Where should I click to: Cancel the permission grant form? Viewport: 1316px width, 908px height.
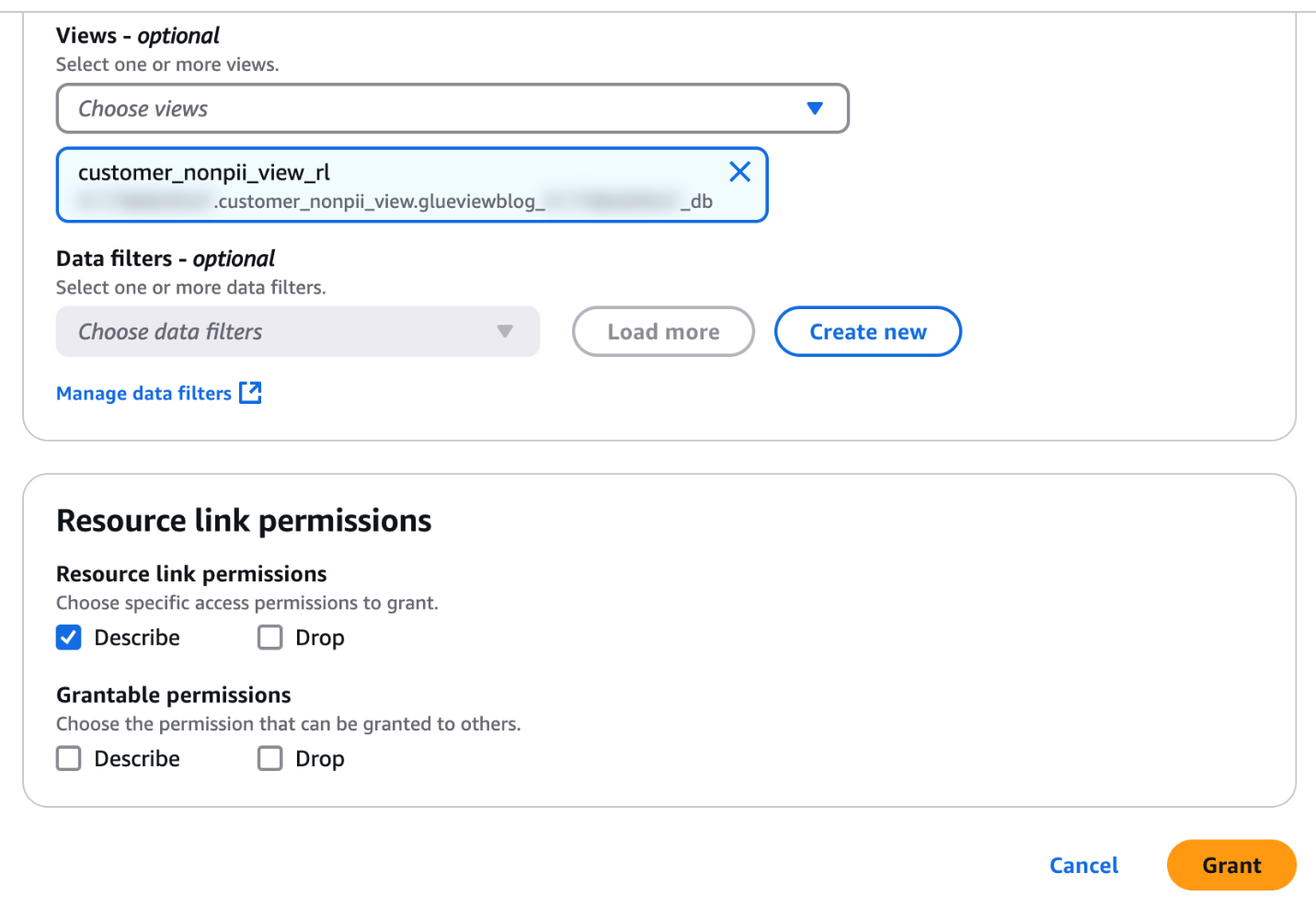tap(1083, 865)
